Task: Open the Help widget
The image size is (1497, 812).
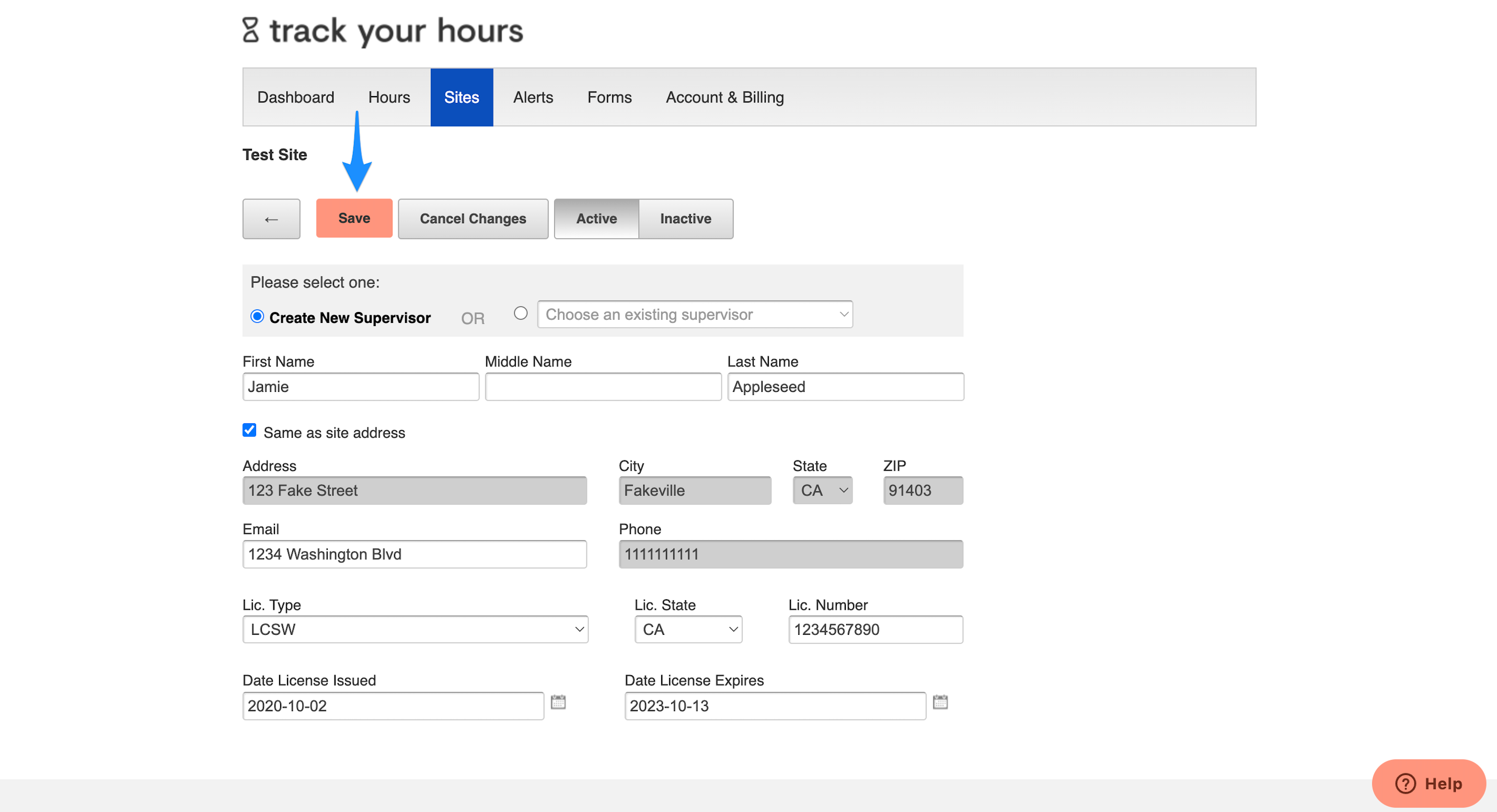Action: pos(1429,784)
